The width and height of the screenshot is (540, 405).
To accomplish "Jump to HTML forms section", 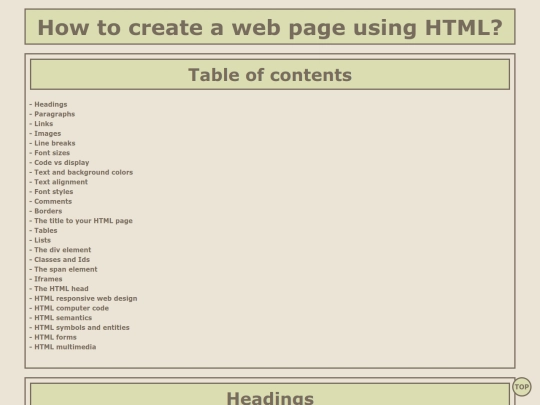I will click(55, 337).
